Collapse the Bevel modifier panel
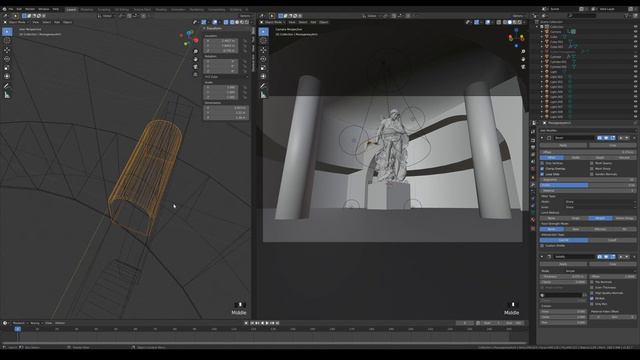The height and width of the screenshot is (360, 640). tap(542, 138)
